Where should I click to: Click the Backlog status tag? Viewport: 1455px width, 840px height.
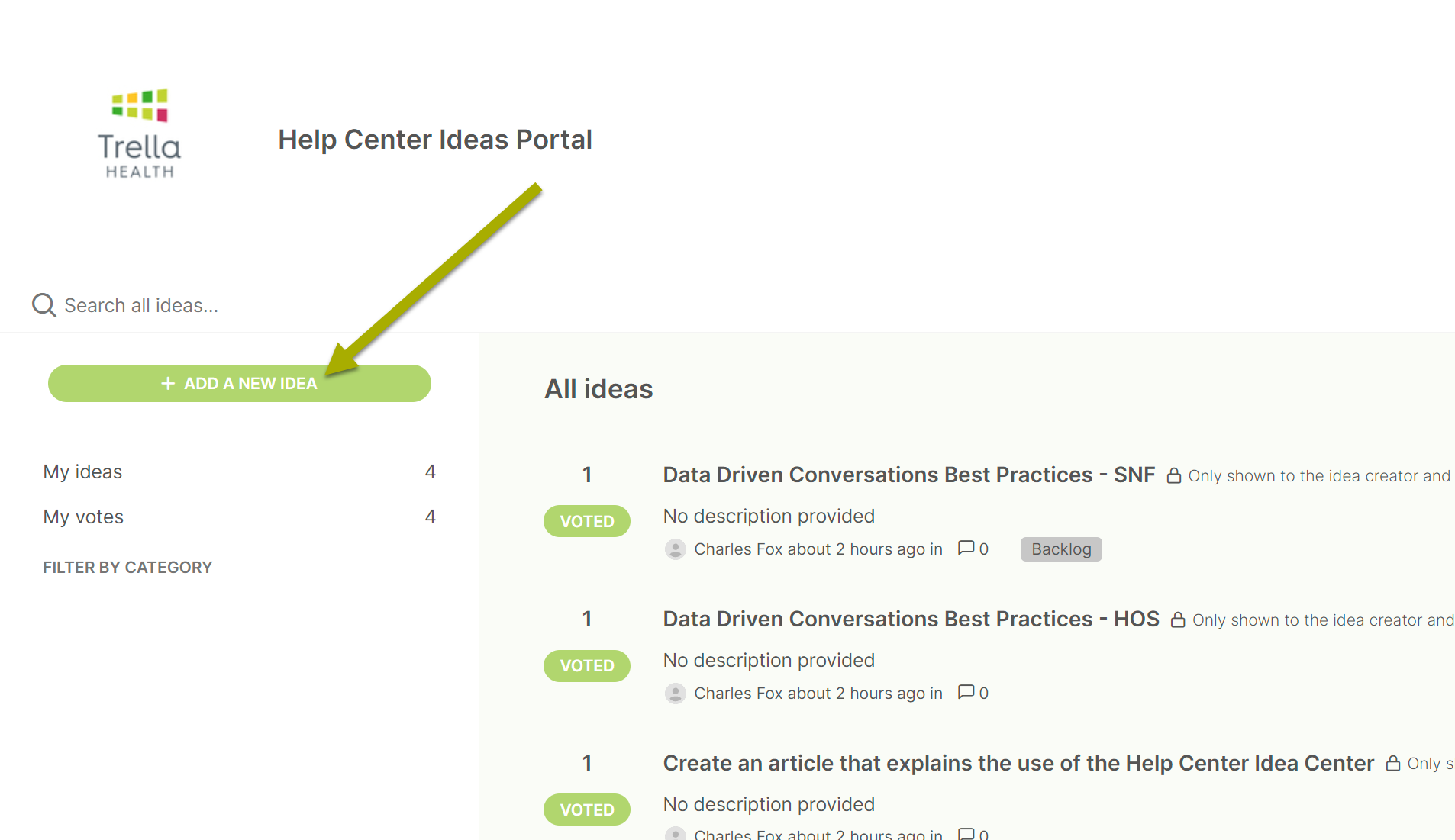coord(1061,549)
